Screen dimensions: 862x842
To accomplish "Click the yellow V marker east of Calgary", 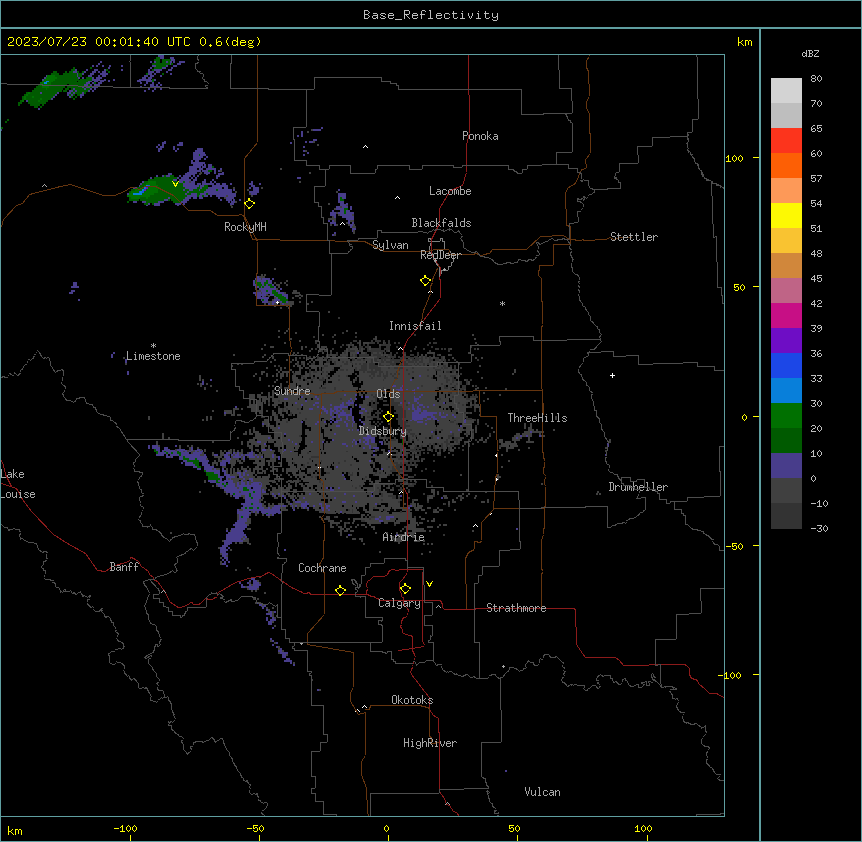I will click(429, 584).
